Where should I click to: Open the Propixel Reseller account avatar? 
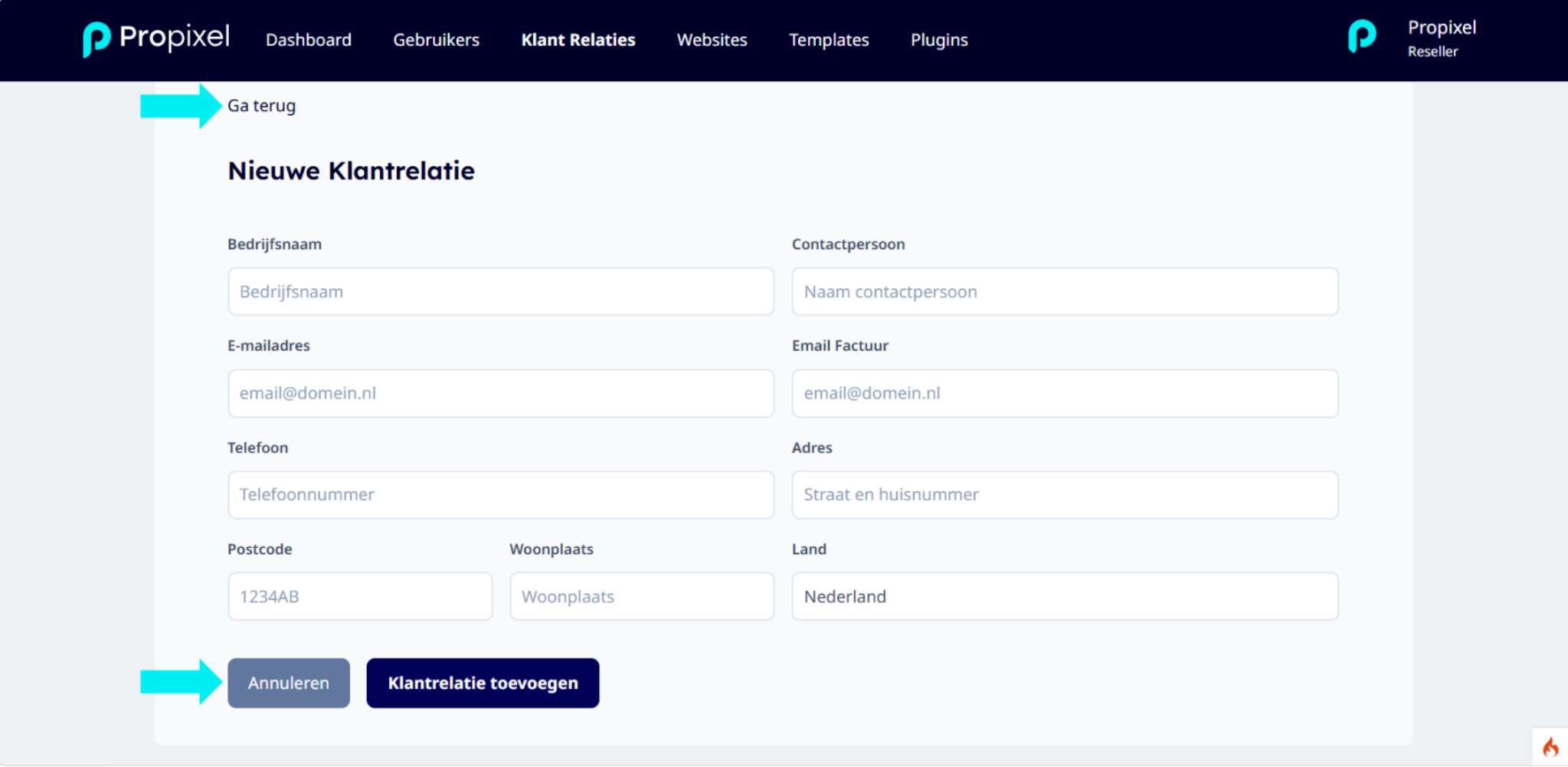(1362, 37)
